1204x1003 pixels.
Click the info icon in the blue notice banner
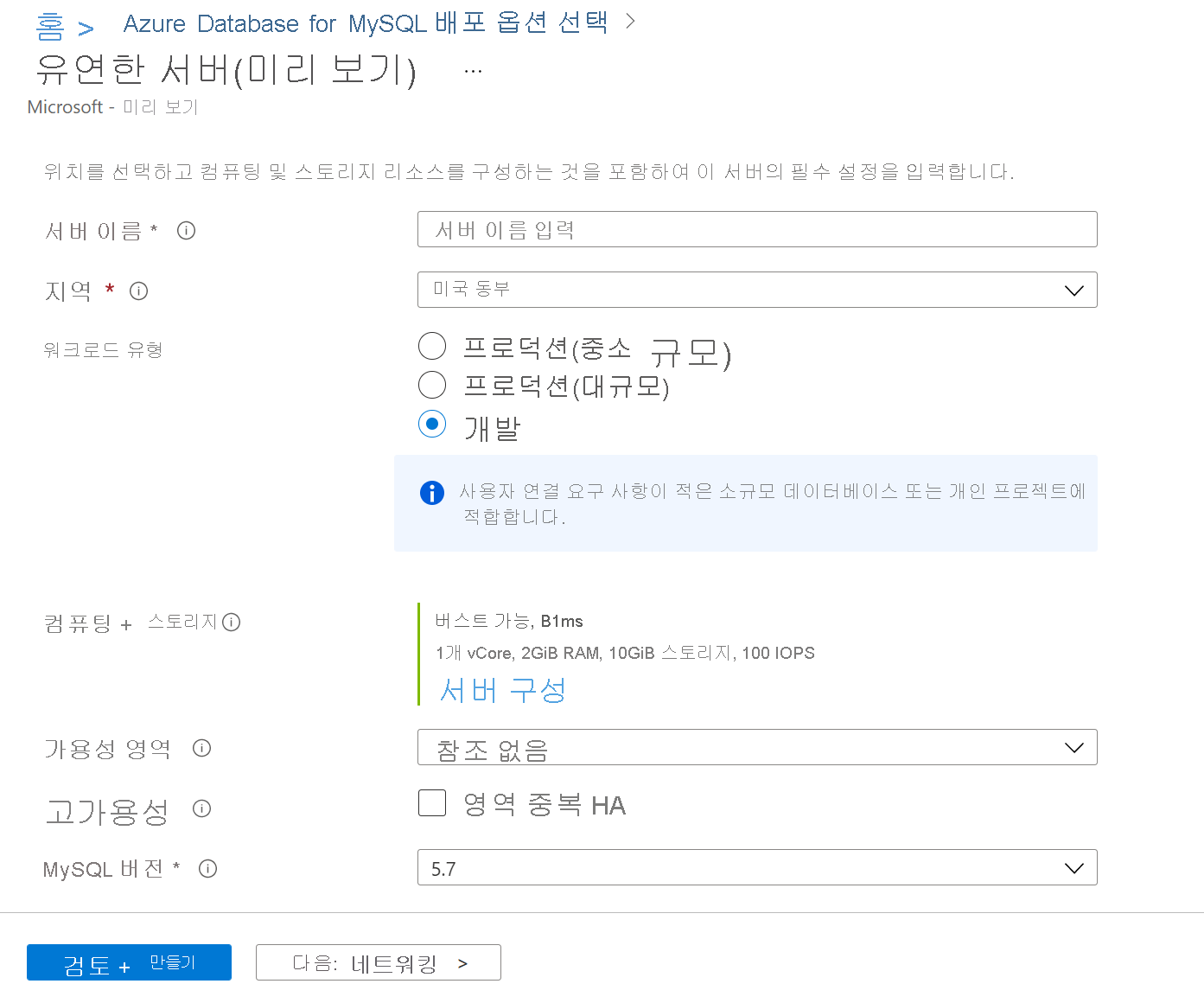[x=431, y=493]
